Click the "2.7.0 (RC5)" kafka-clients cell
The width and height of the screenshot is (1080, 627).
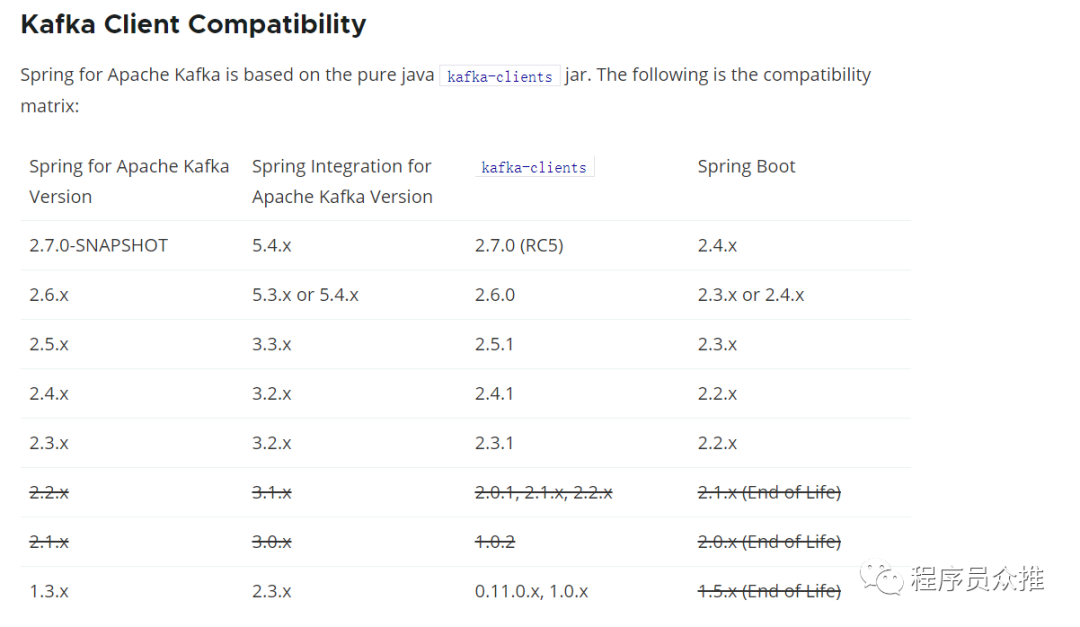[519, 245]
